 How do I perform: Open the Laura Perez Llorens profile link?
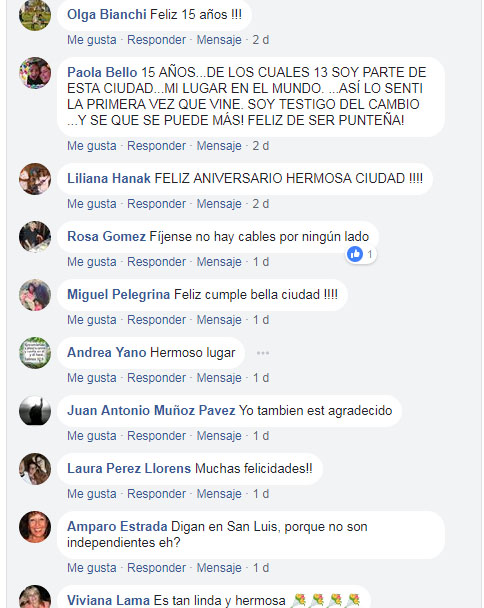point(129,468)
